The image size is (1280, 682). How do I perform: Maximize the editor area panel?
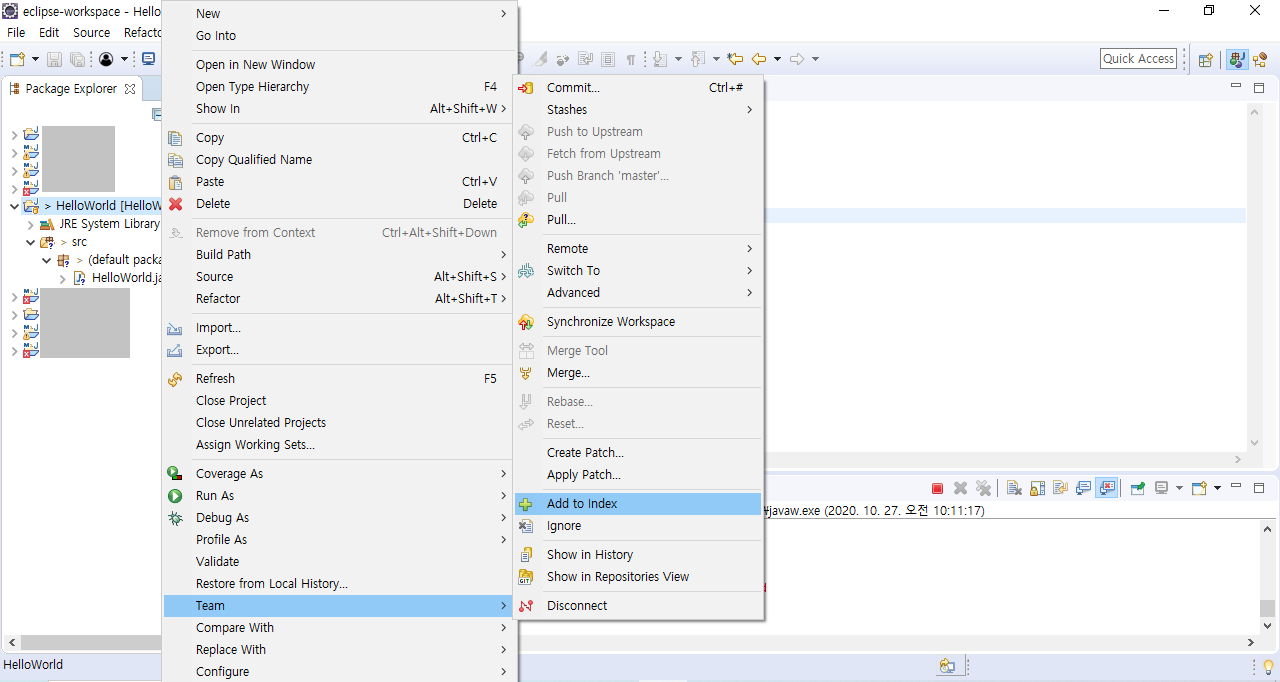1258,88
